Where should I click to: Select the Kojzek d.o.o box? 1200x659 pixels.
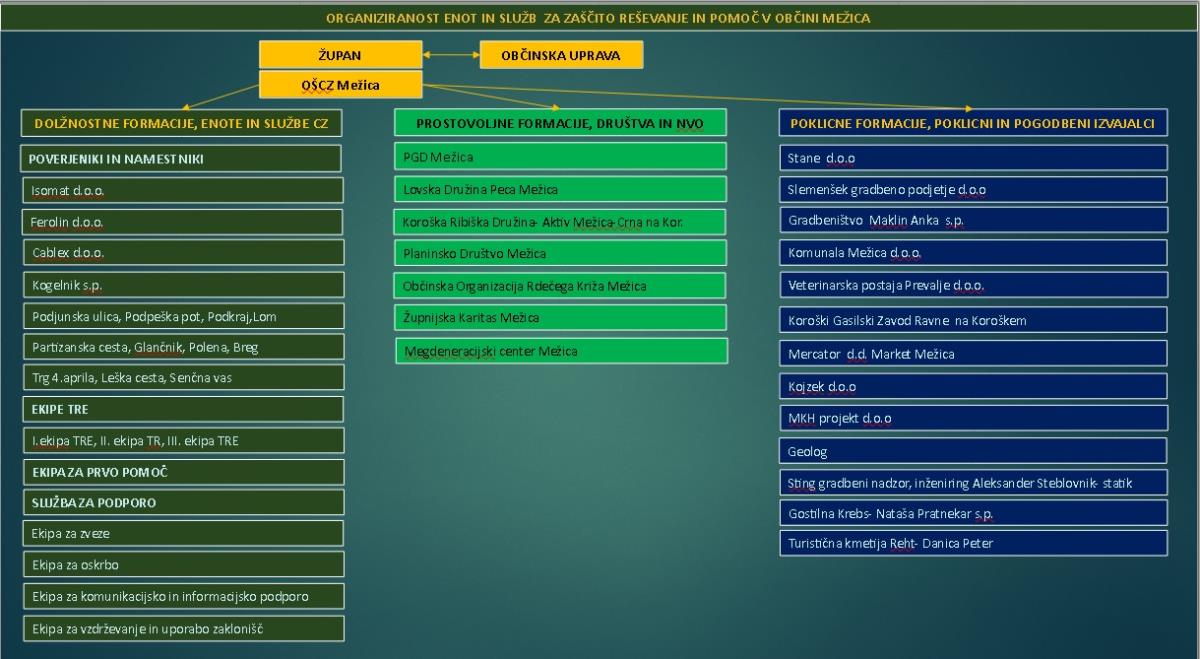coord(973,386)
